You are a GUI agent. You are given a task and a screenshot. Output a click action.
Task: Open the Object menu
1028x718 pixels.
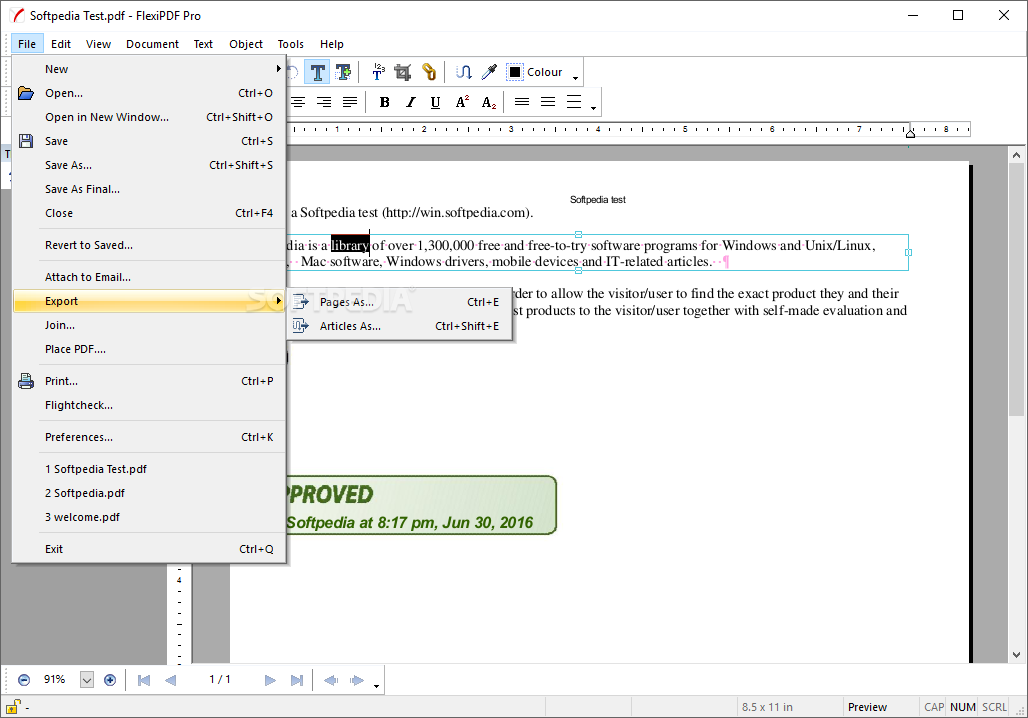pos(246,44)
